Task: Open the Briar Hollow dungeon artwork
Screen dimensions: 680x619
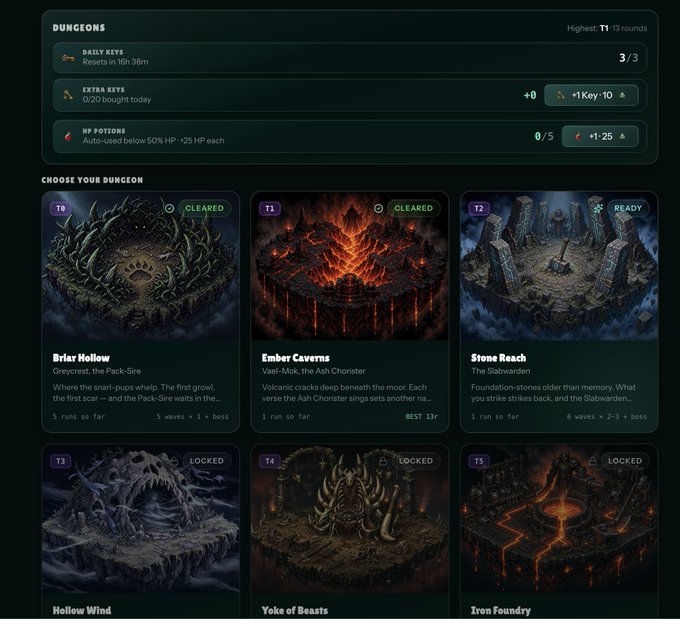Action: click(141, 266)
